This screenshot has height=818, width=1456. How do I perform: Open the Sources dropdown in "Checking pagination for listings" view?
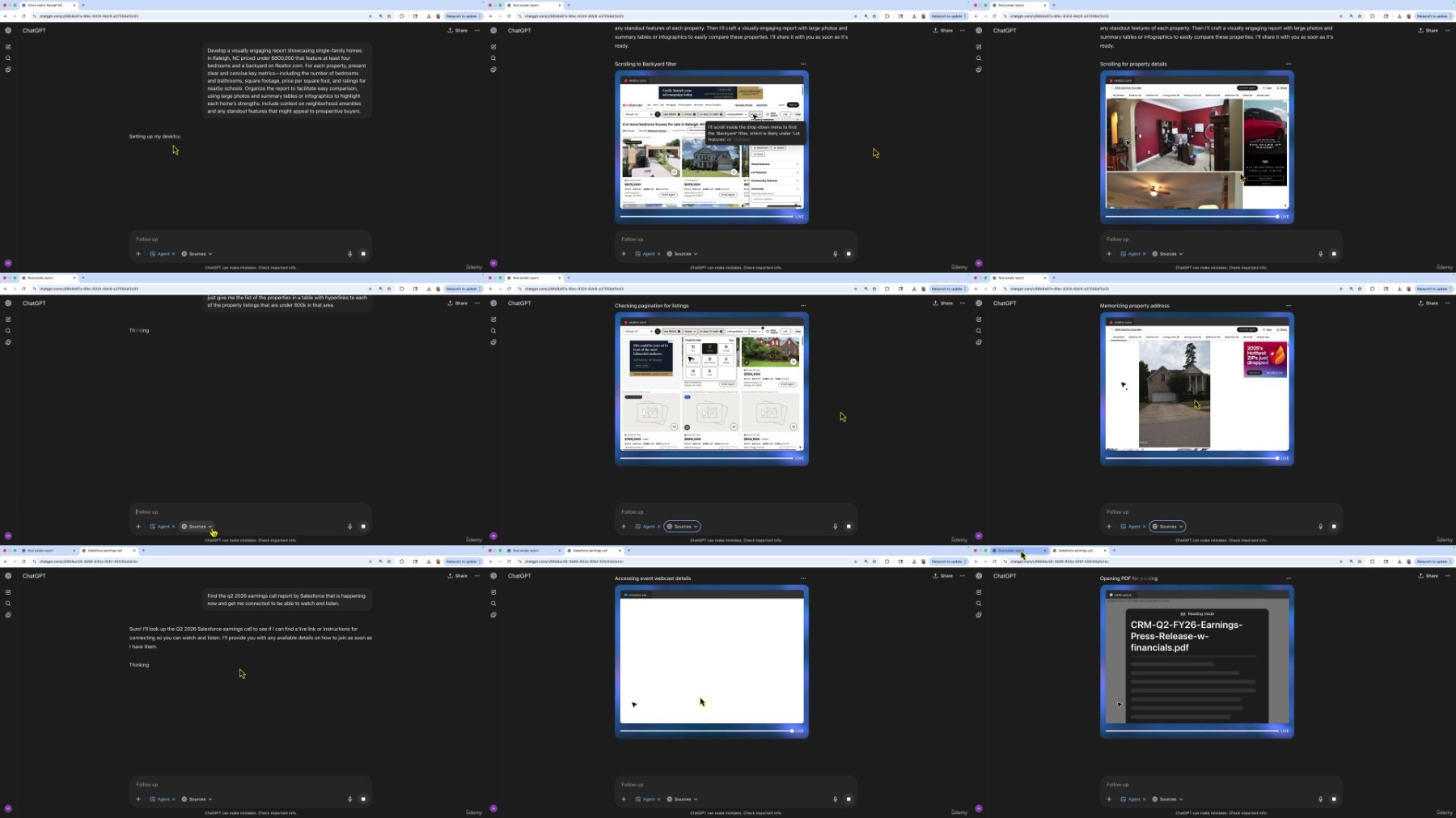[682, 527]
